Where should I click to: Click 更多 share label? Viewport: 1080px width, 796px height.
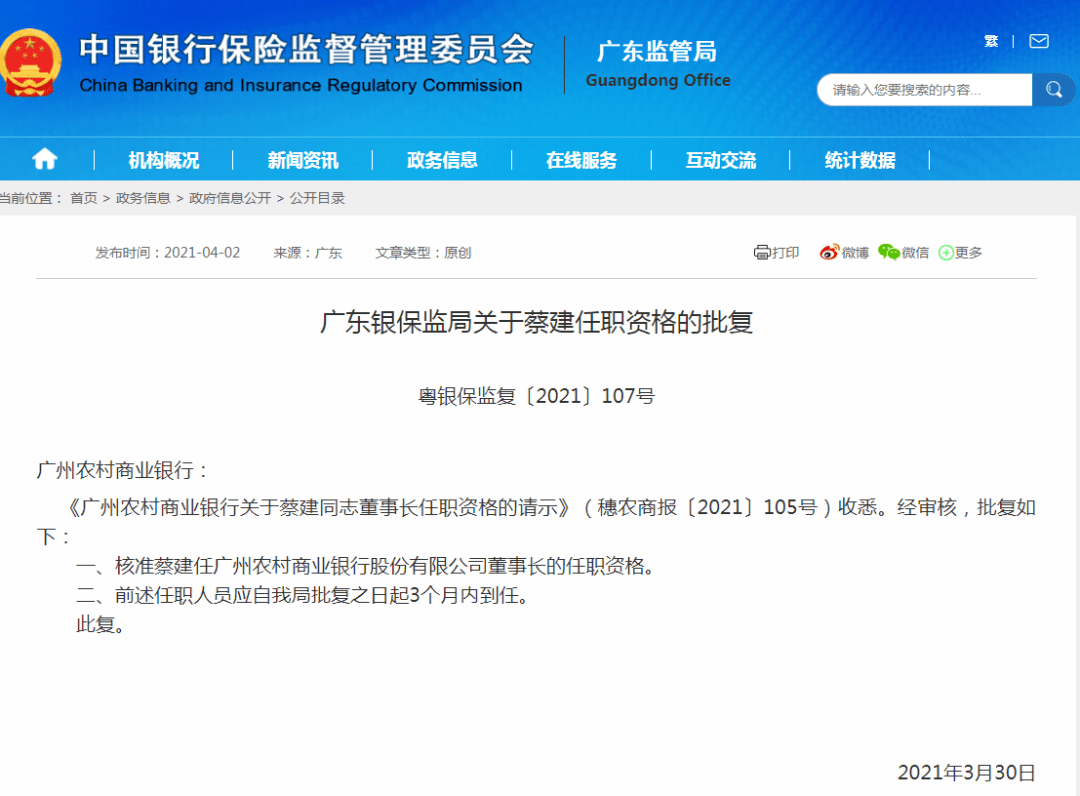pos(968,253)
